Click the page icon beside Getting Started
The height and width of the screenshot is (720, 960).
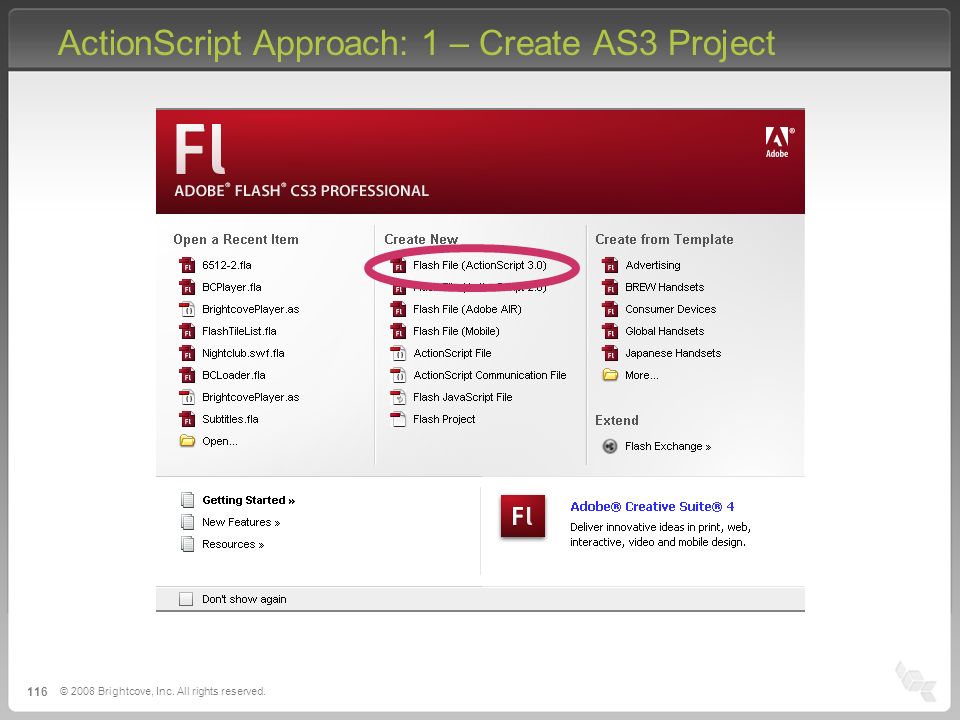pos(187,500)
